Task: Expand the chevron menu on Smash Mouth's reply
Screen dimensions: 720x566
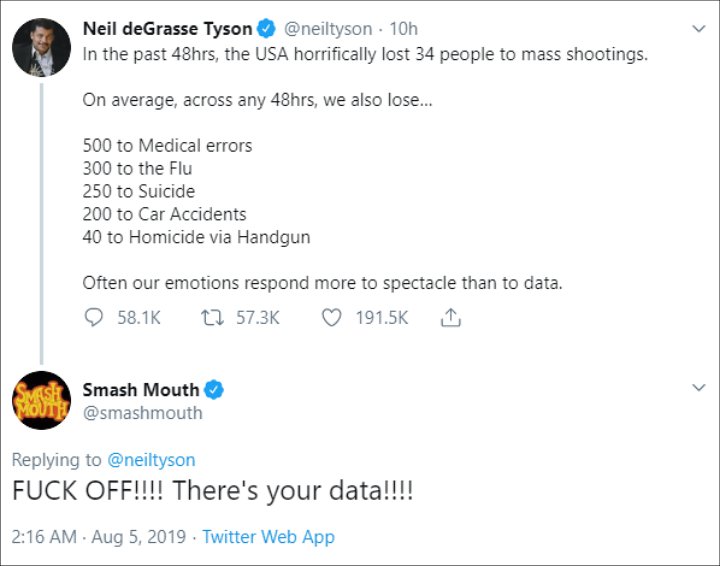Action: 698,388
